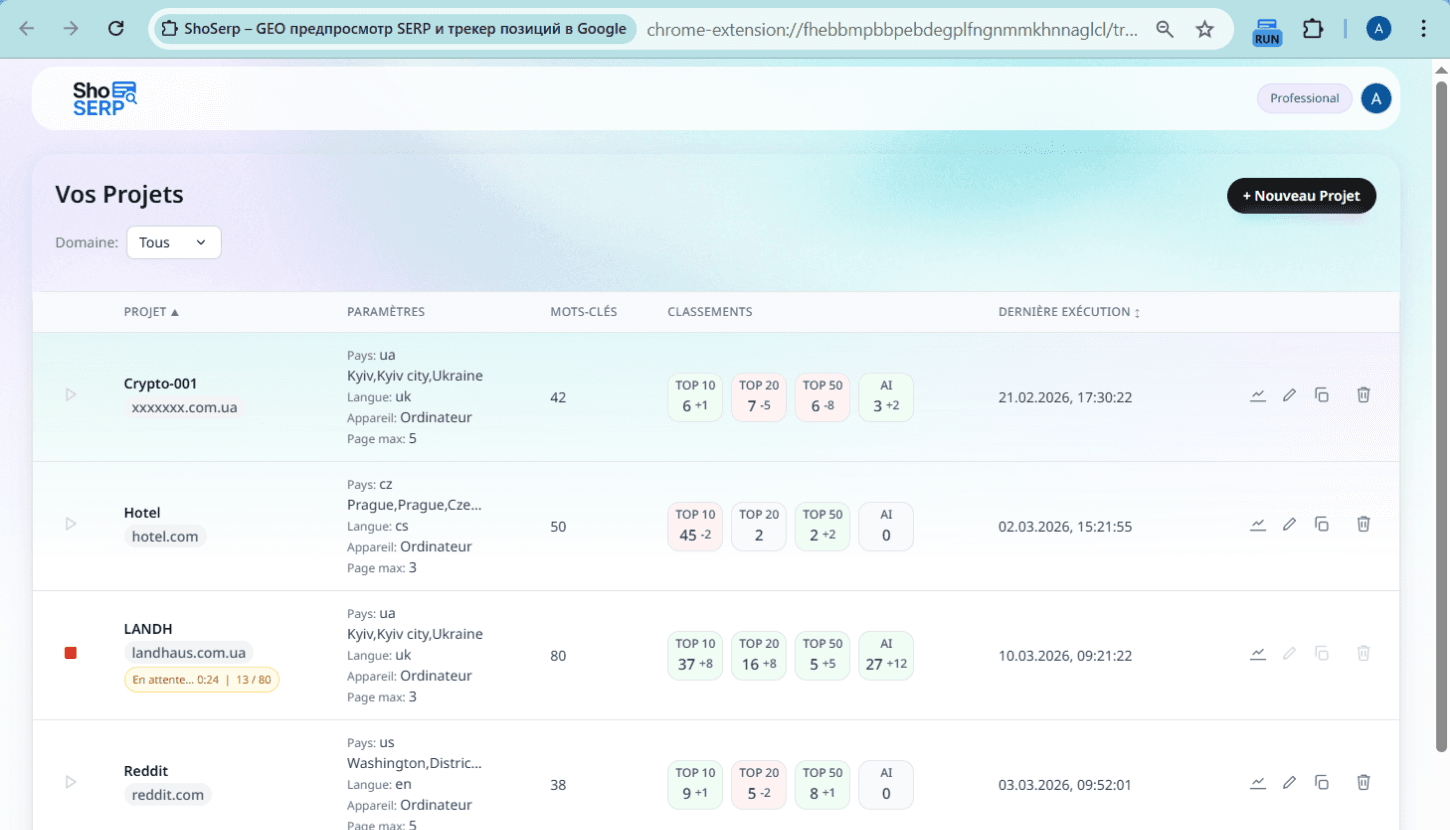
Task: Click the ShoSERP logo
Action: [104, 98]
